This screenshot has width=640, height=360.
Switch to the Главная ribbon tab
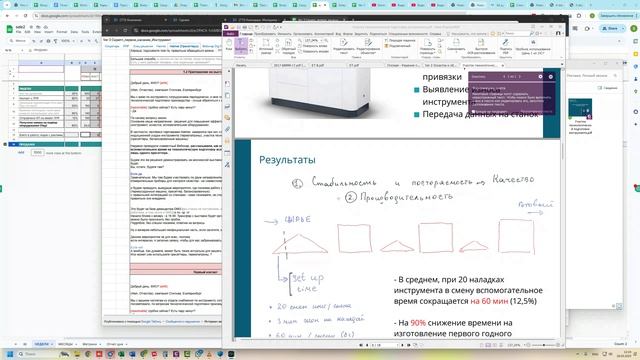246,34
